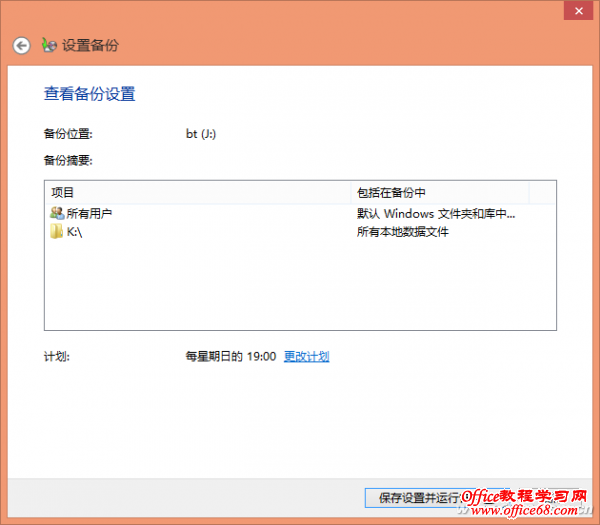Go back using the circular arrow button
The width and height of the screenshot is (600, 525).
(x=21, y=46)
